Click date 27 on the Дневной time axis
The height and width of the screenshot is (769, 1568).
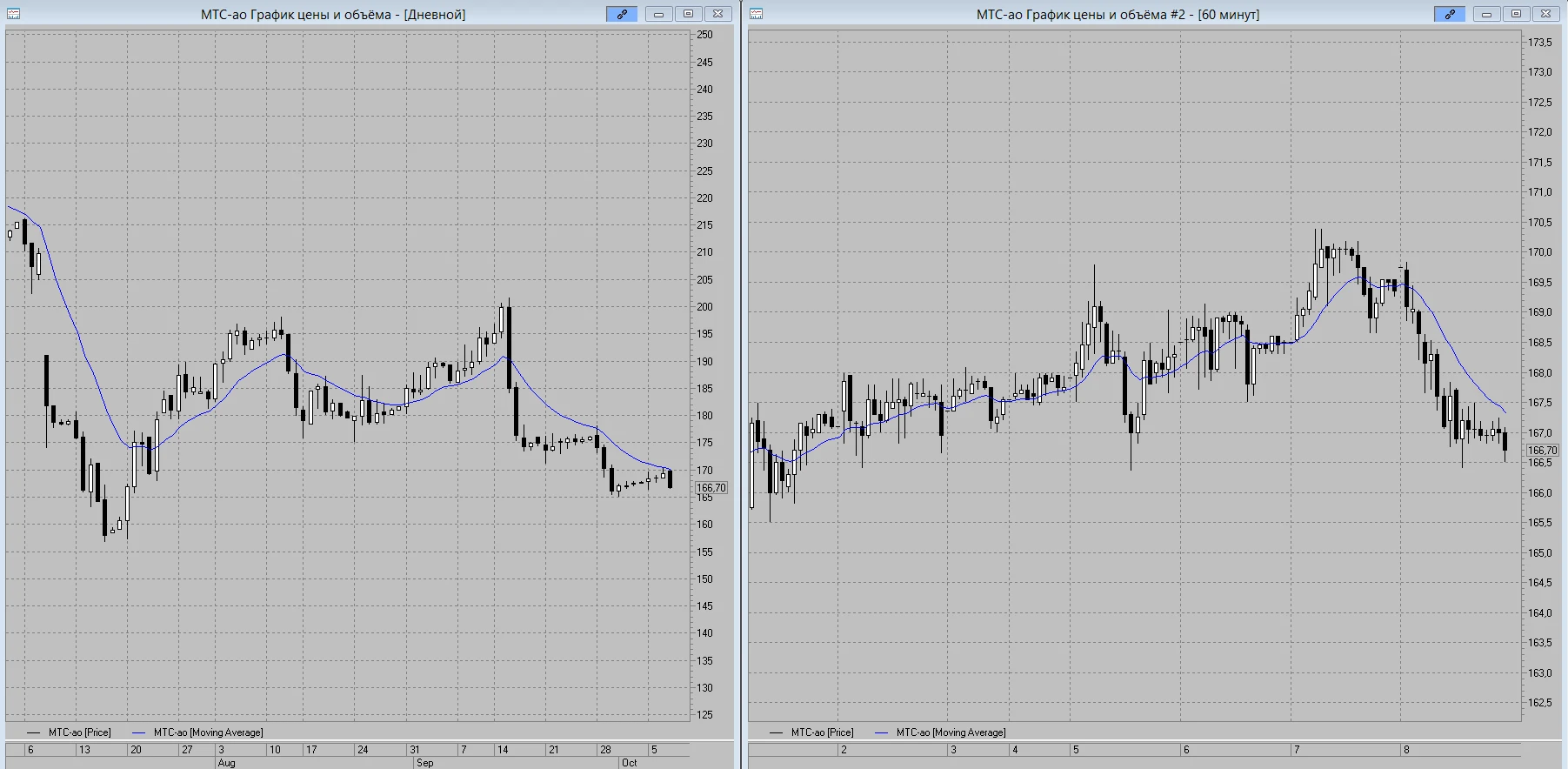click(187, 750)
